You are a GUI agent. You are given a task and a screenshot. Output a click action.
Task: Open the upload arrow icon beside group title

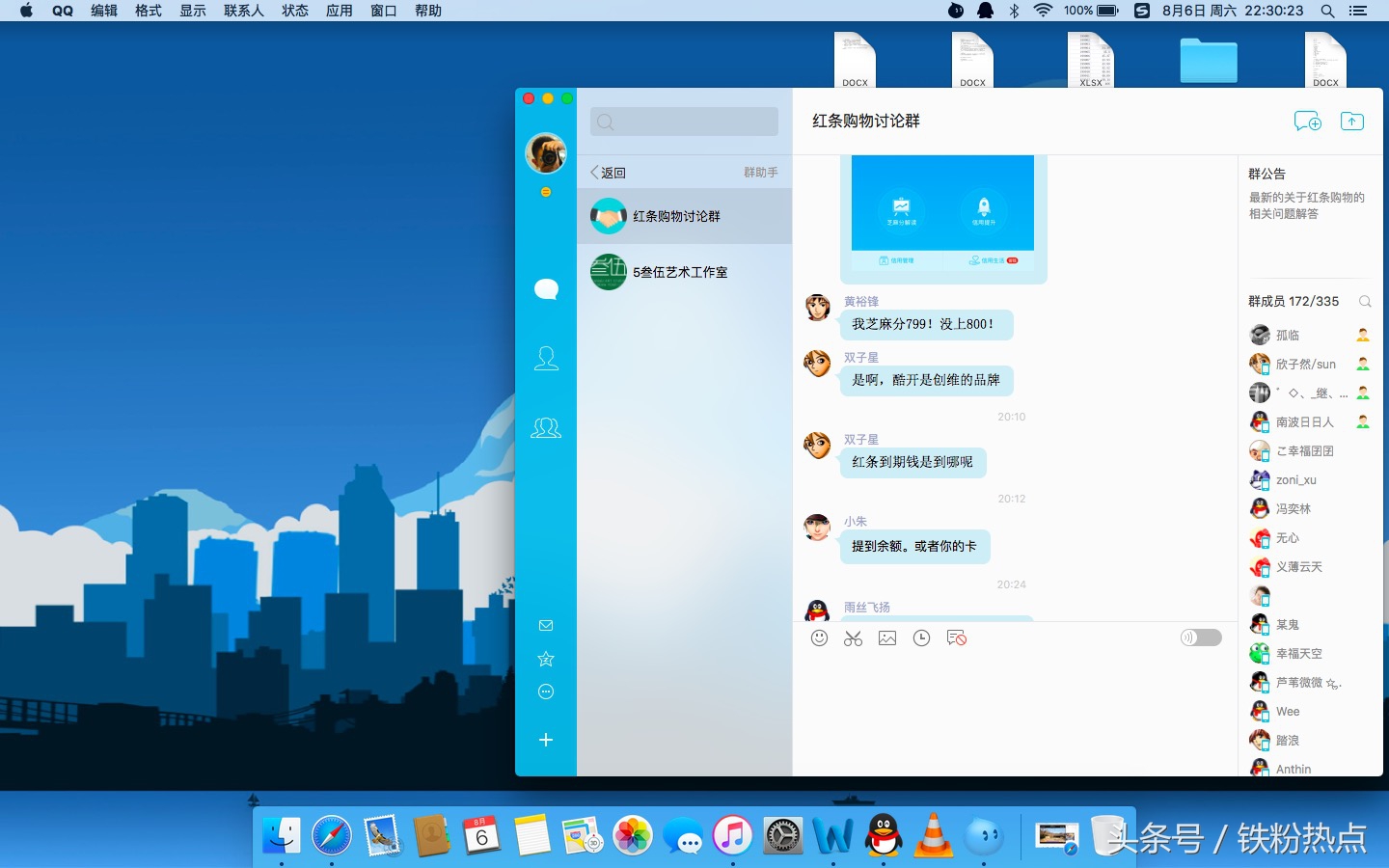(1352, 121)
